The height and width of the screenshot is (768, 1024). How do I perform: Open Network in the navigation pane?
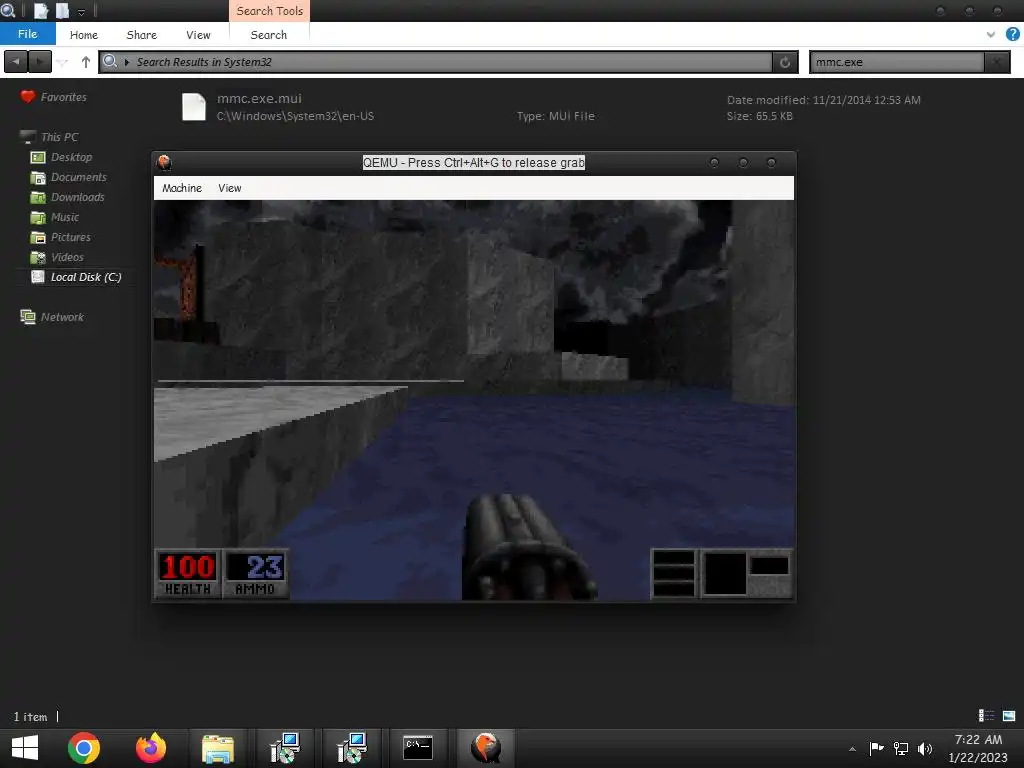[x=62, y=317]
